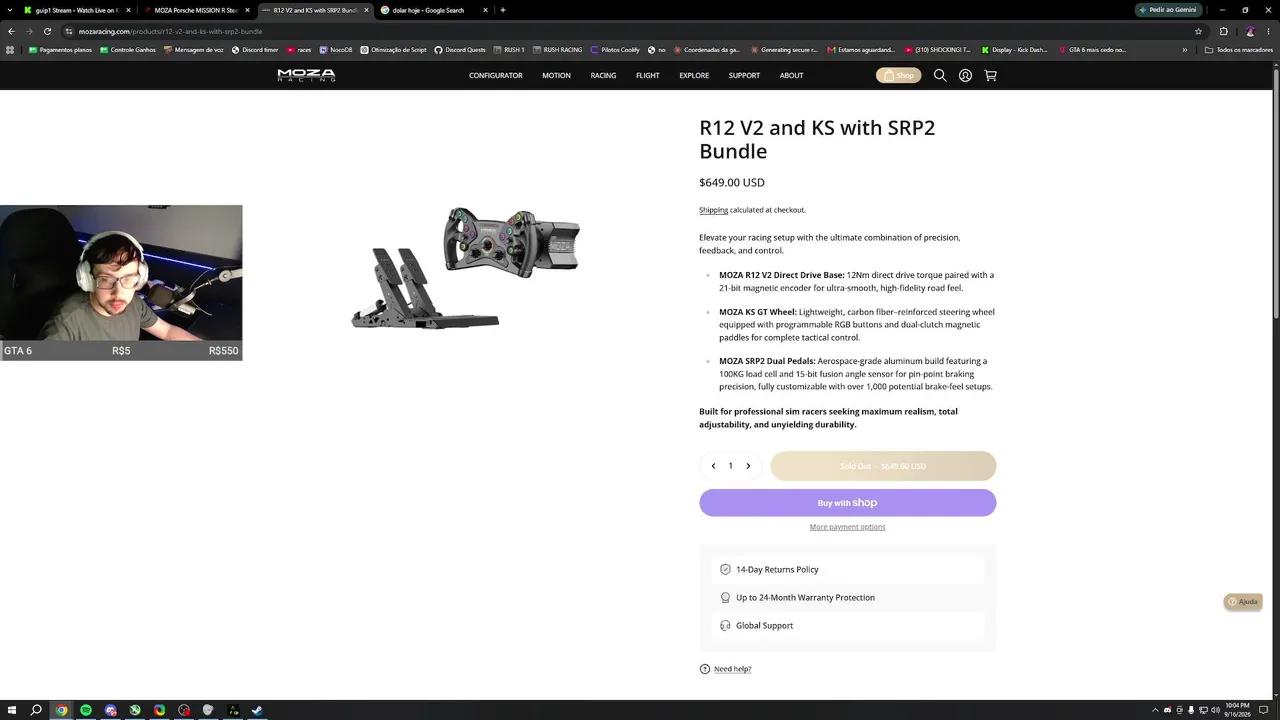Open the taskbar volume icon

1215,710
